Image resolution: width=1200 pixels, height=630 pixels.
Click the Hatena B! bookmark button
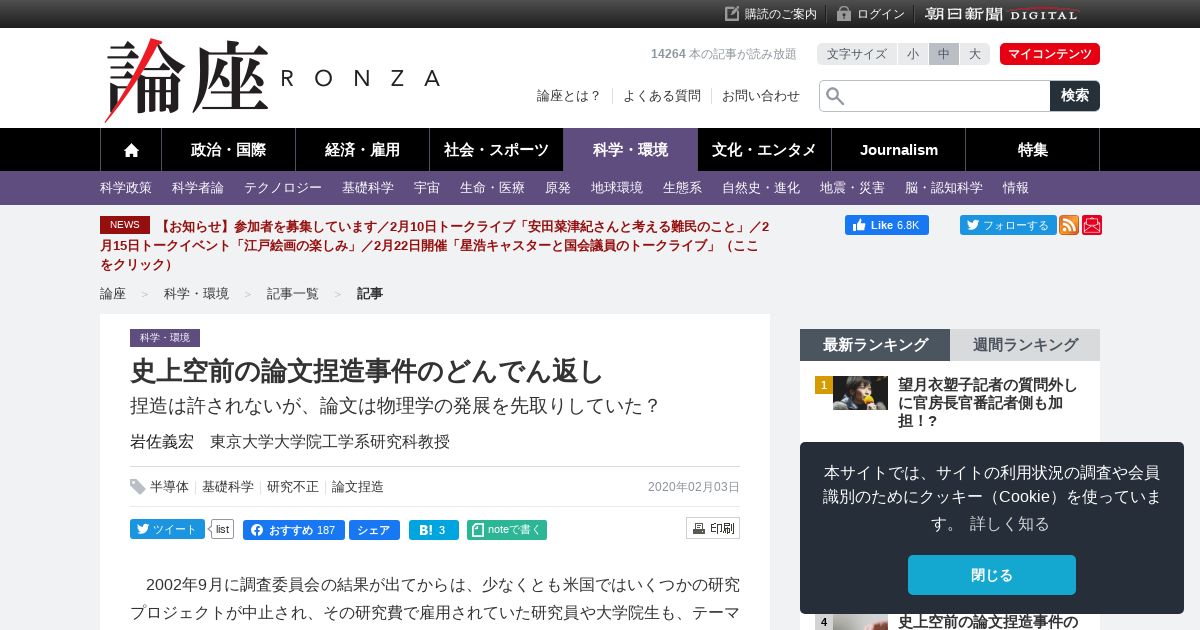point(434,530)
